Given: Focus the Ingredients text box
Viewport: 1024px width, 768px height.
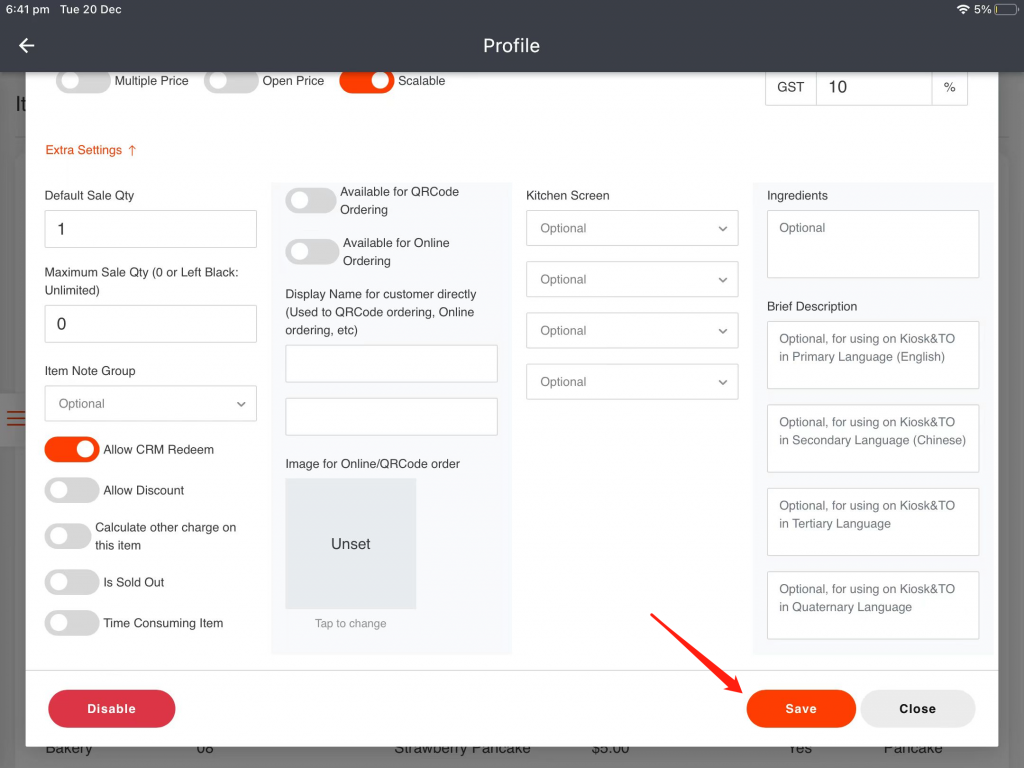Looking at the screenshot, I should pyautogui.click(x=873, y=244).
